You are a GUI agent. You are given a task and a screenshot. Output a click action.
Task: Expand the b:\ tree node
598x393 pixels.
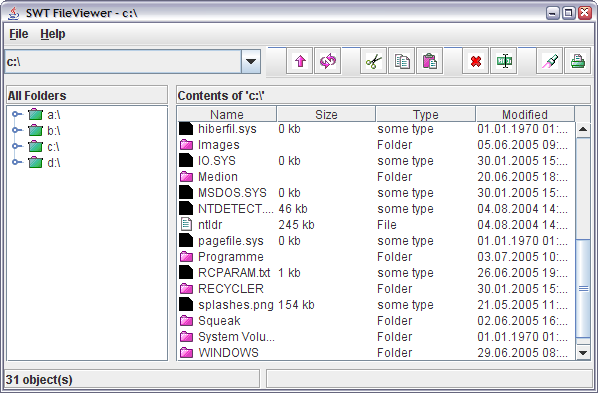[16, 130]
